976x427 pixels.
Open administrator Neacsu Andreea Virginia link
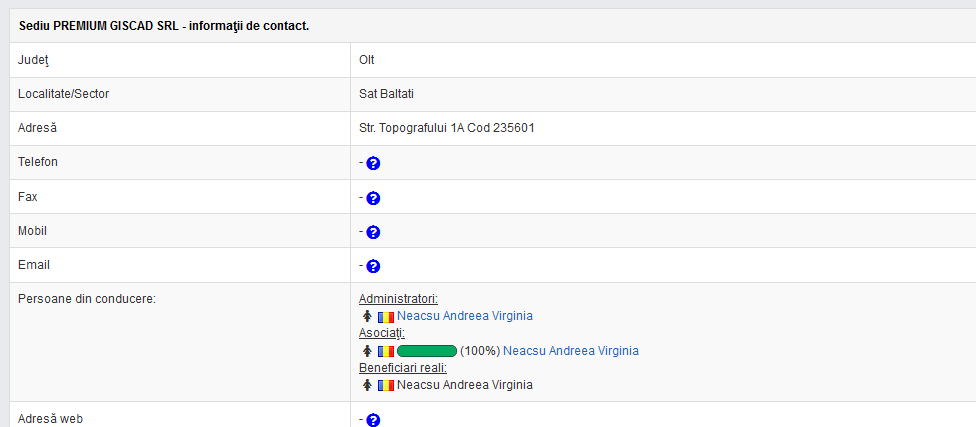tap(464, 316)
